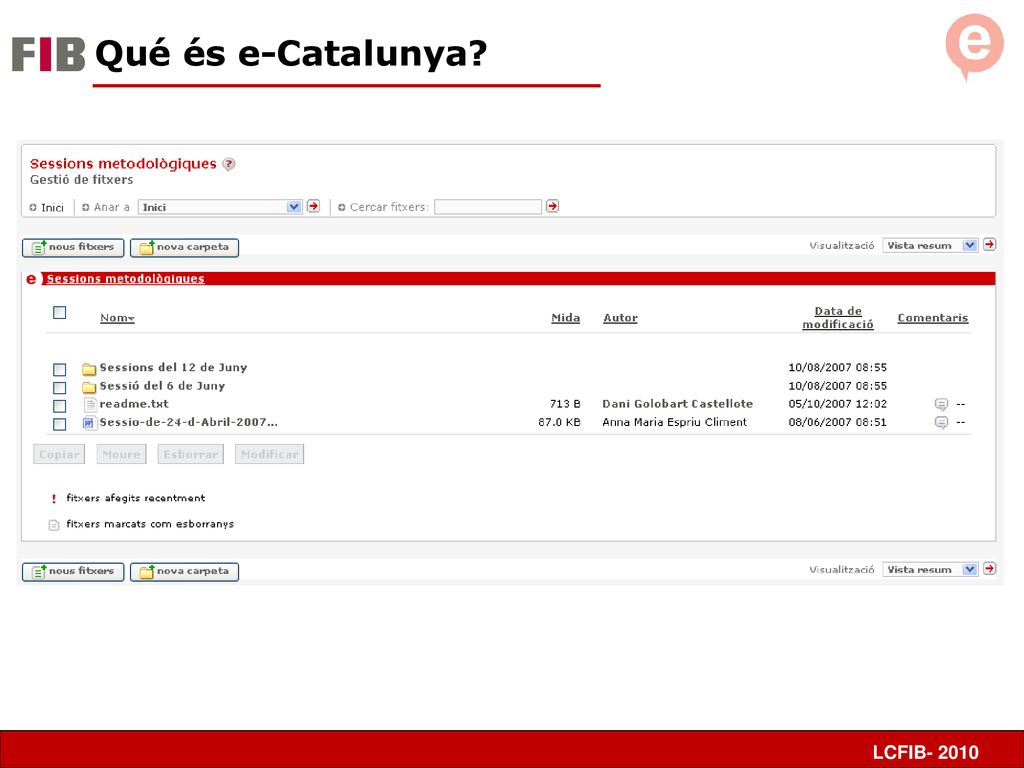Click top nous fitxers button
Screen dimensions: 1024x768
73,248
